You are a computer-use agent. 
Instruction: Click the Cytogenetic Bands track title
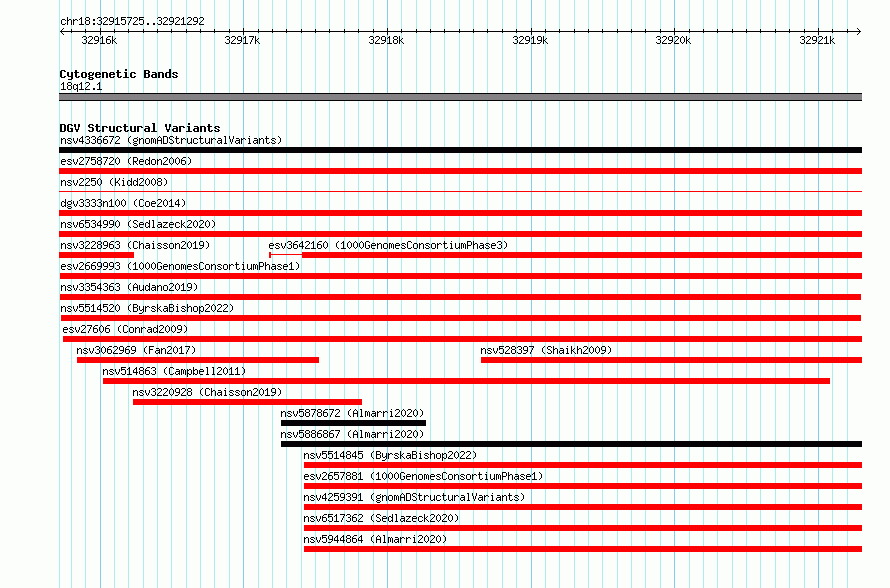tap(119, 74)
